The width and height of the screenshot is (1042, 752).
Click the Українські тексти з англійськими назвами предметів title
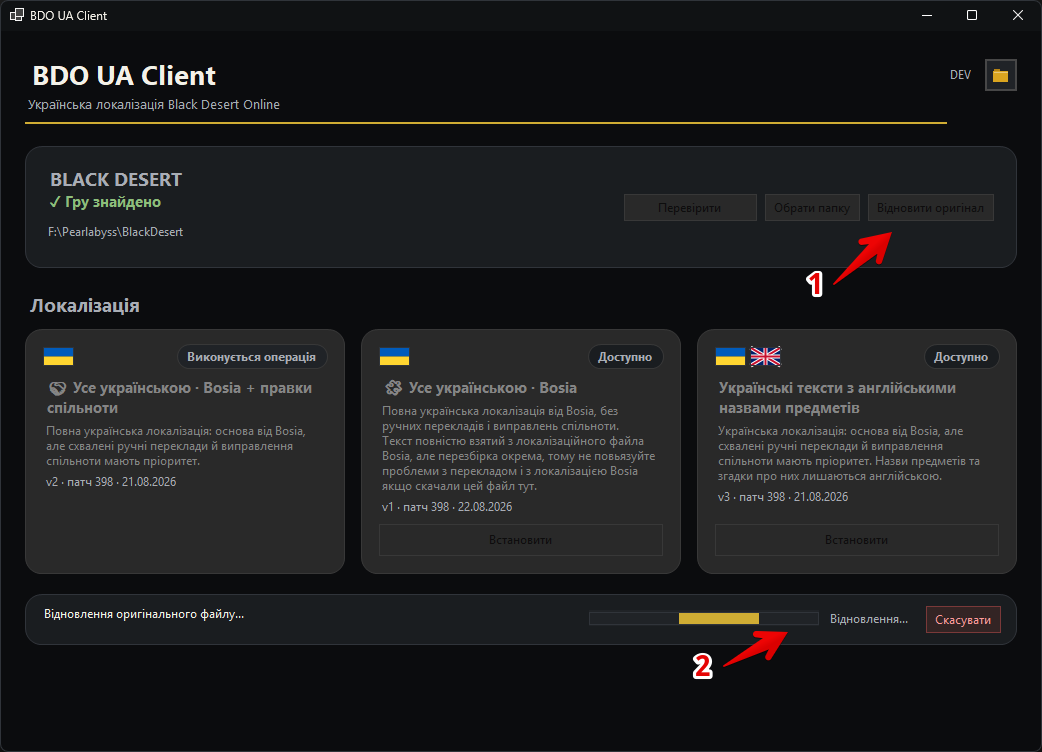837,397
